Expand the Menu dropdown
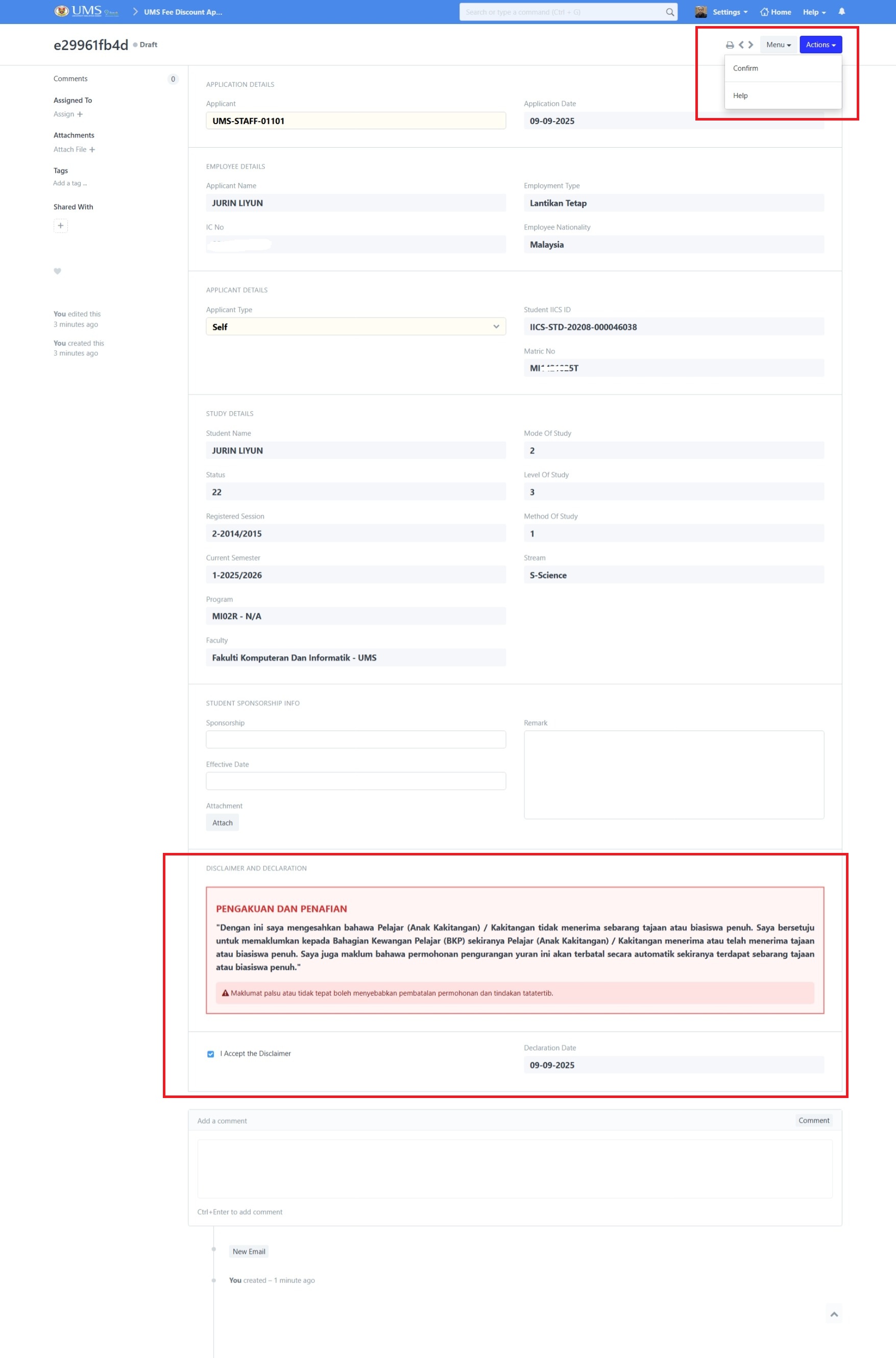 778,44
